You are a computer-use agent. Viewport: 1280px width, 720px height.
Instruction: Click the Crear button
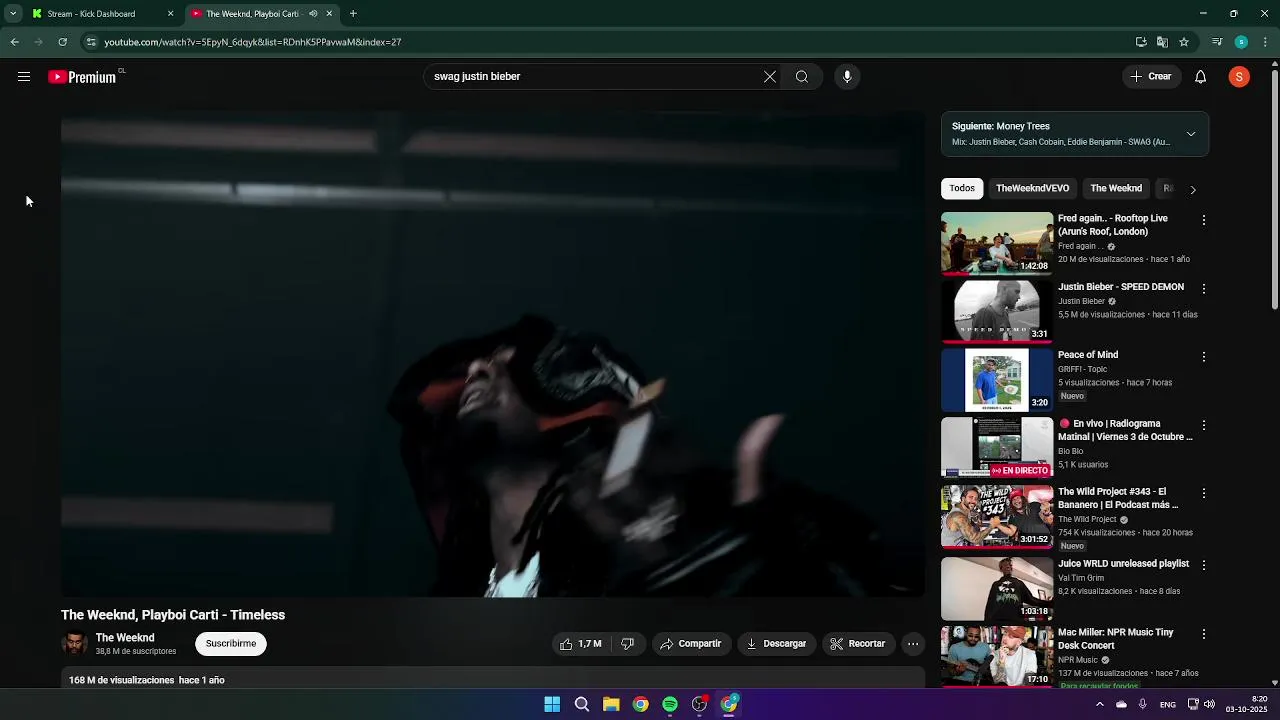pos(1151,77)
